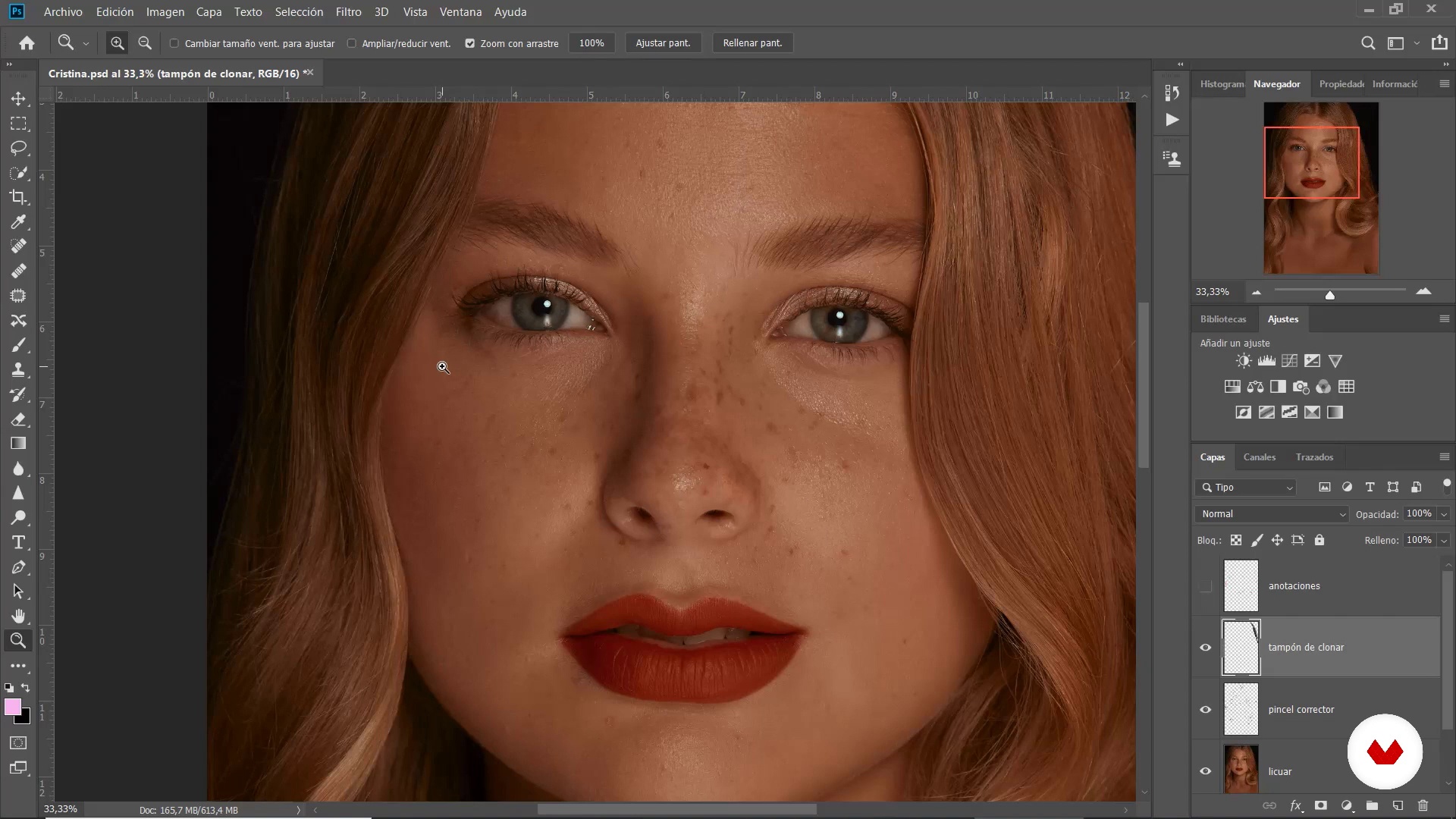Select the Pen tool

click(x=18, y=567)
